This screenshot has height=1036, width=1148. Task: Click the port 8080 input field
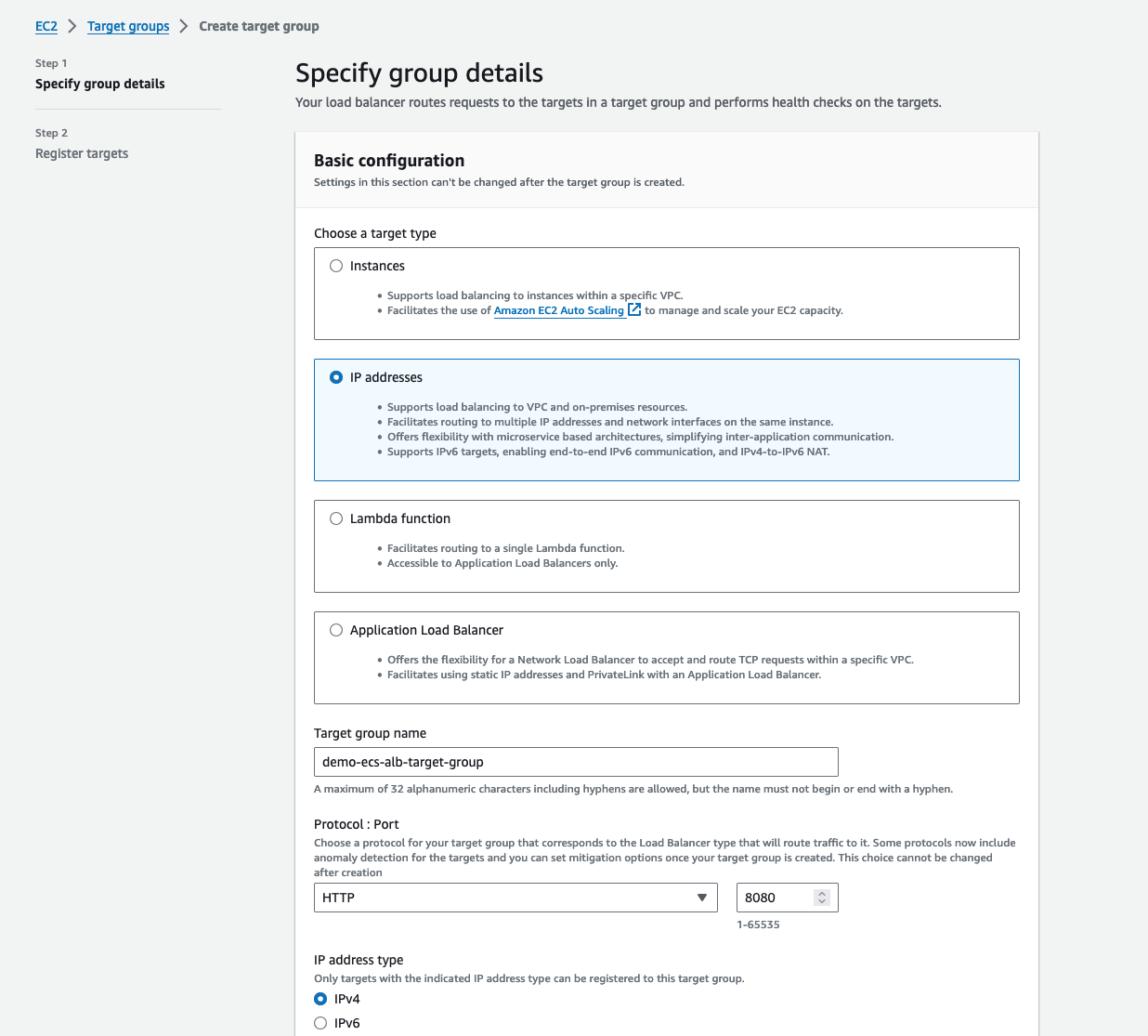(x=775, y=898)
